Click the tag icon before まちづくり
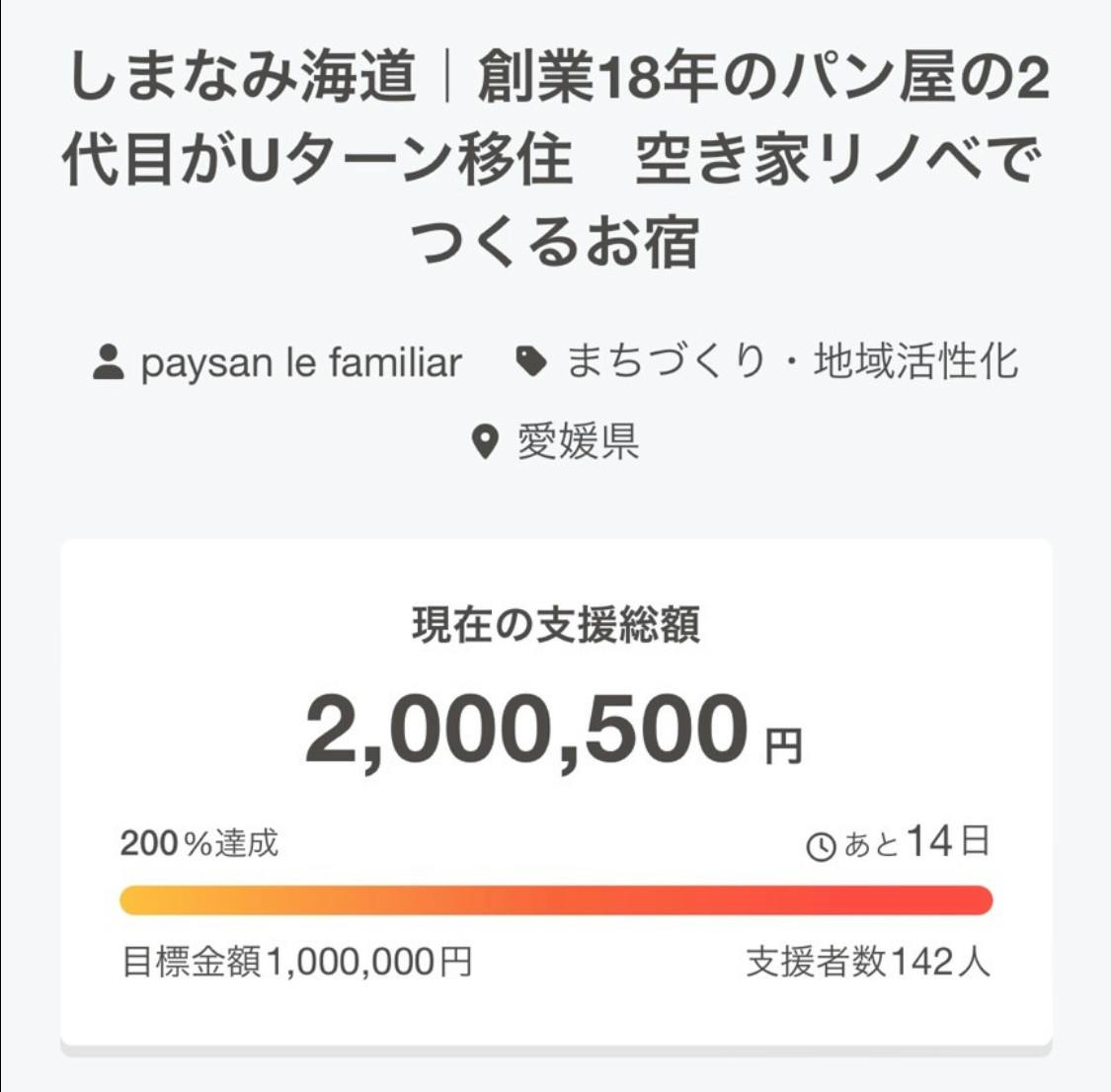Viewport: 1111px width, 1092px height. (x=532, y=362)
